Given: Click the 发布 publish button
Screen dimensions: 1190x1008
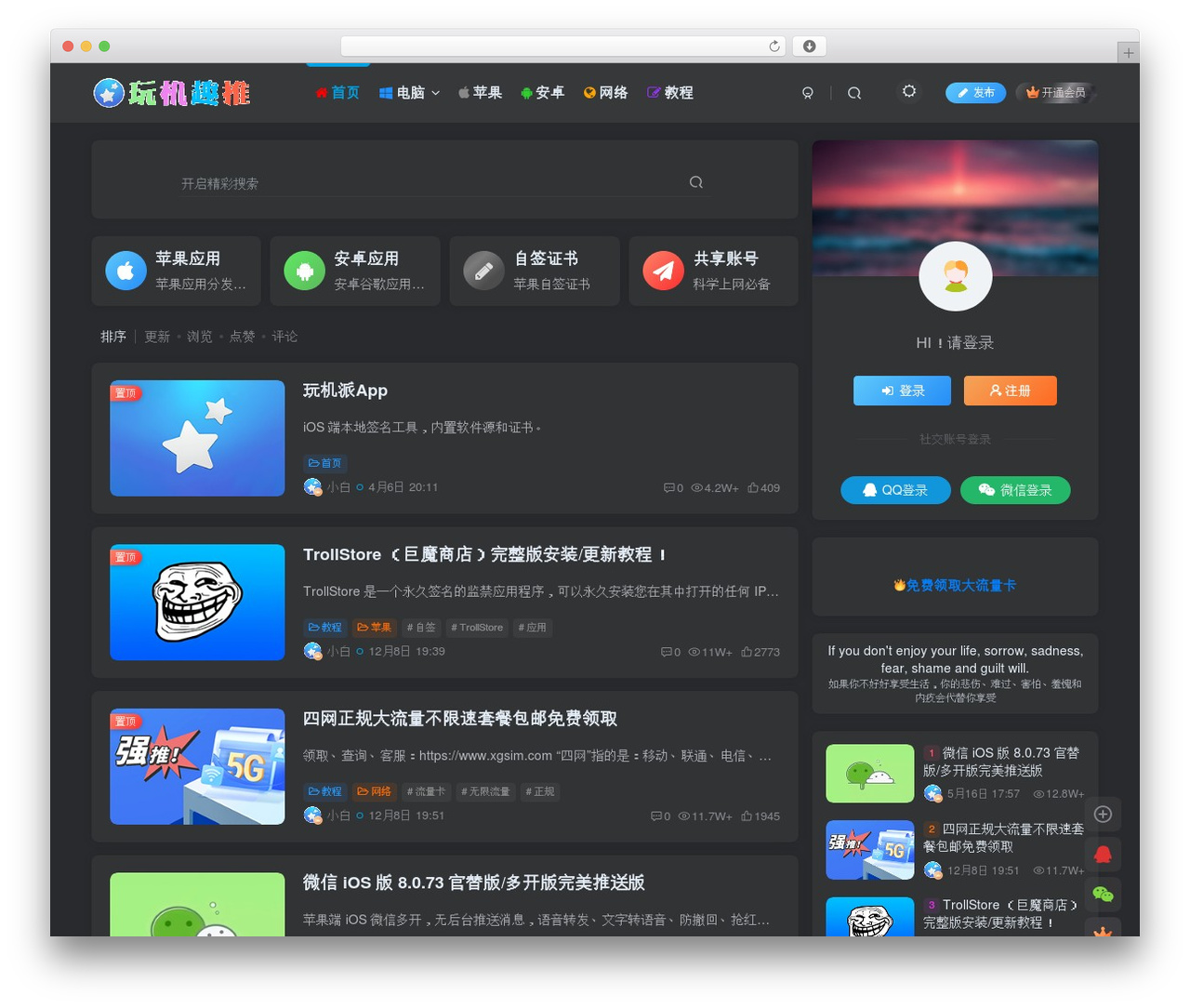Looking at the screenshot, I should tap(975, 92).
